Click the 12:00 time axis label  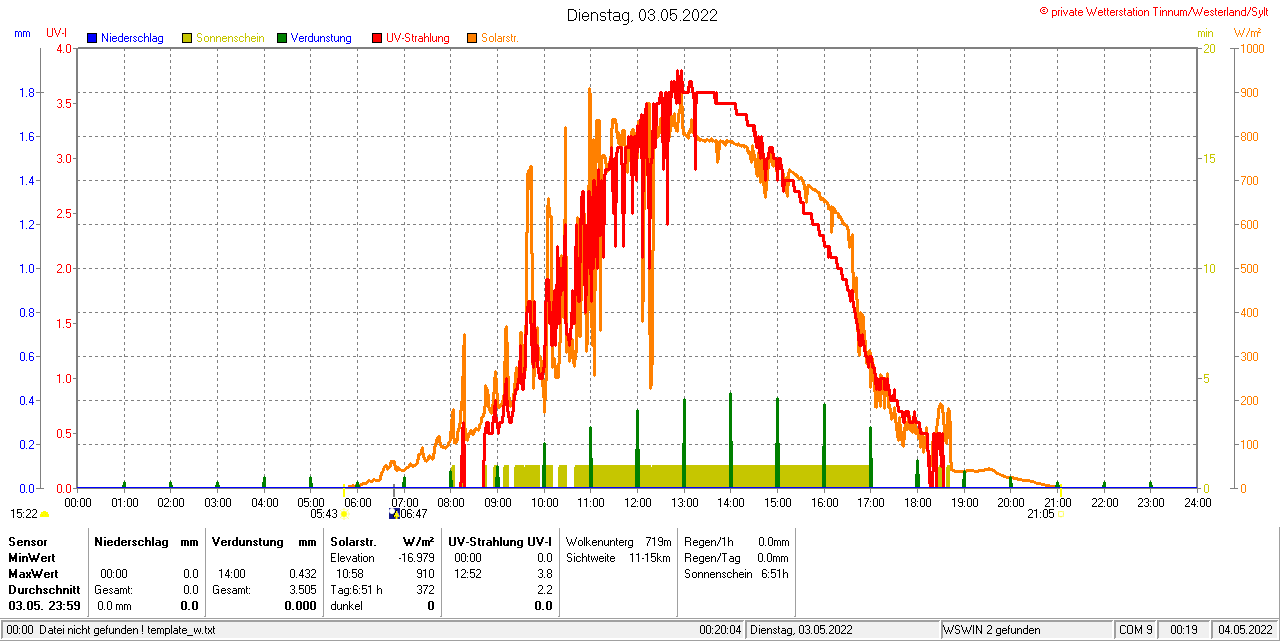637,502
